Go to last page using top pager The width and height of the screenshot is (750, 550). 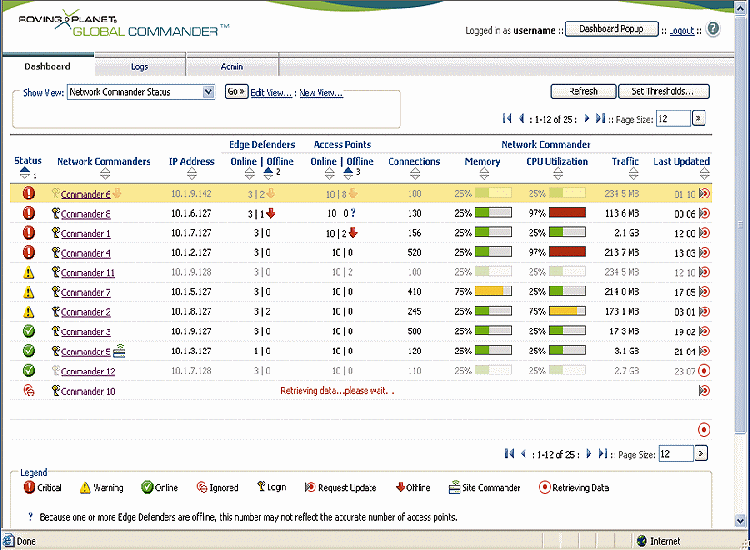click(x=600, y=118)
